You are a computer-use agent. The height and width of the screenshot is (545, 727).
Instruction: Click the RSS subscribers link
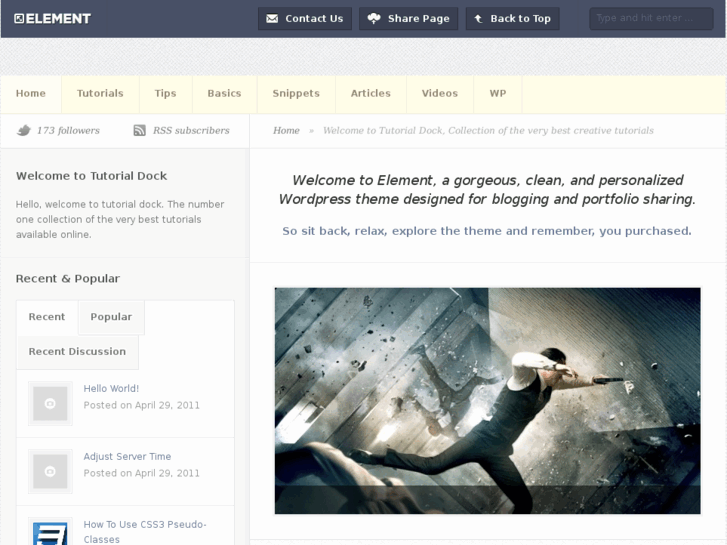(x=191, y=131)
